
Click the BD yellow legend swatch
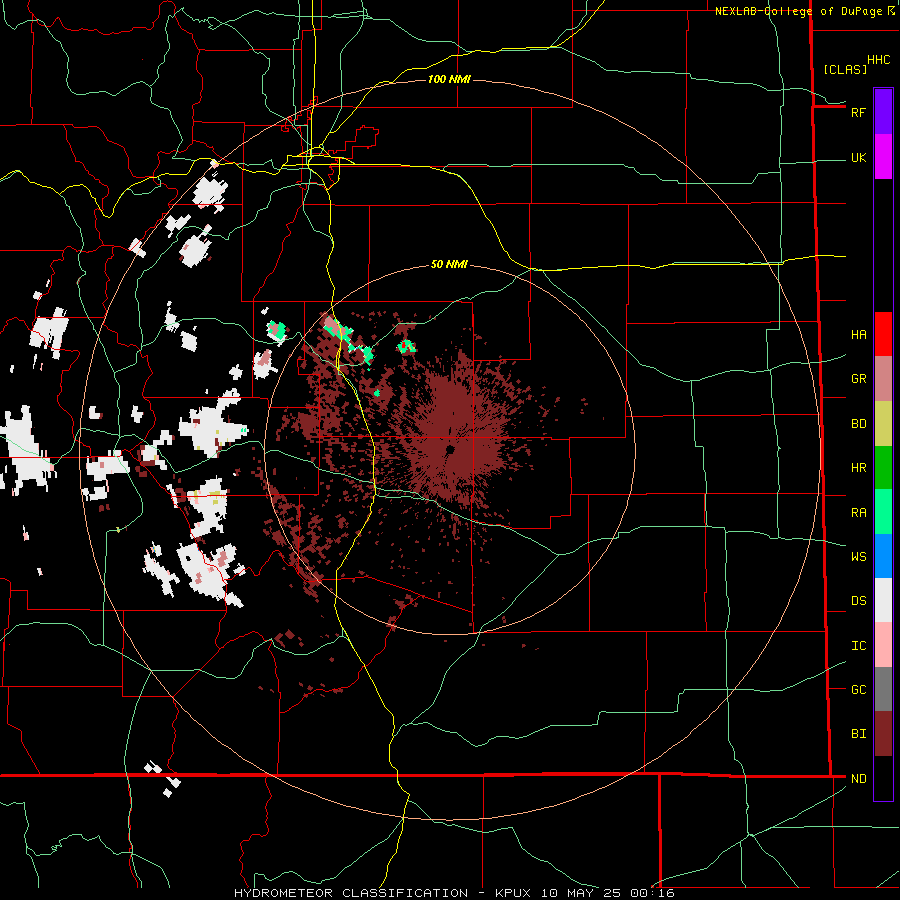click(x=883, y=424)
